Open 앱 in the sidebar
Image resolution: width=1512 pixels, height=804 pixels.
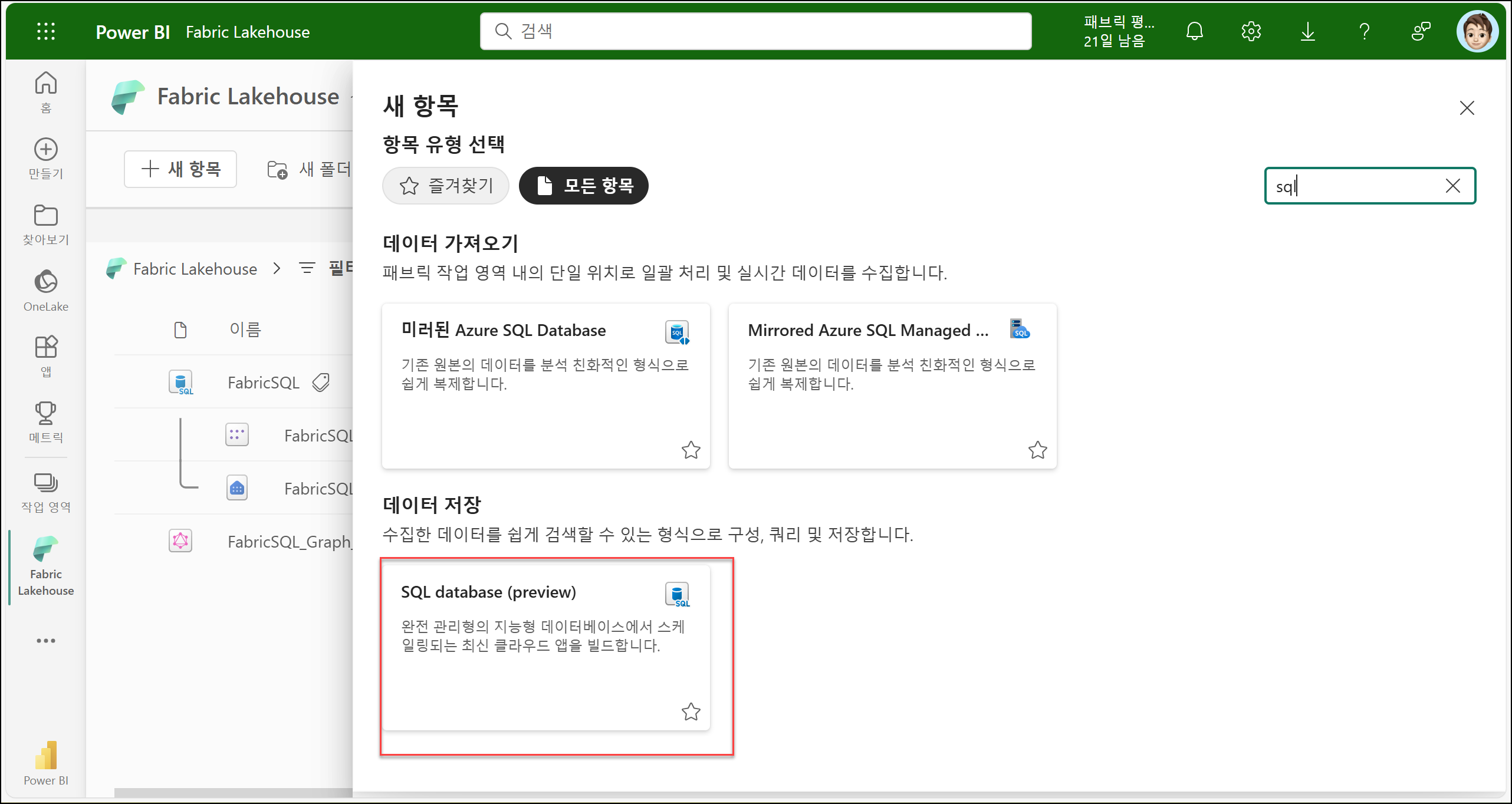[46, 356]
